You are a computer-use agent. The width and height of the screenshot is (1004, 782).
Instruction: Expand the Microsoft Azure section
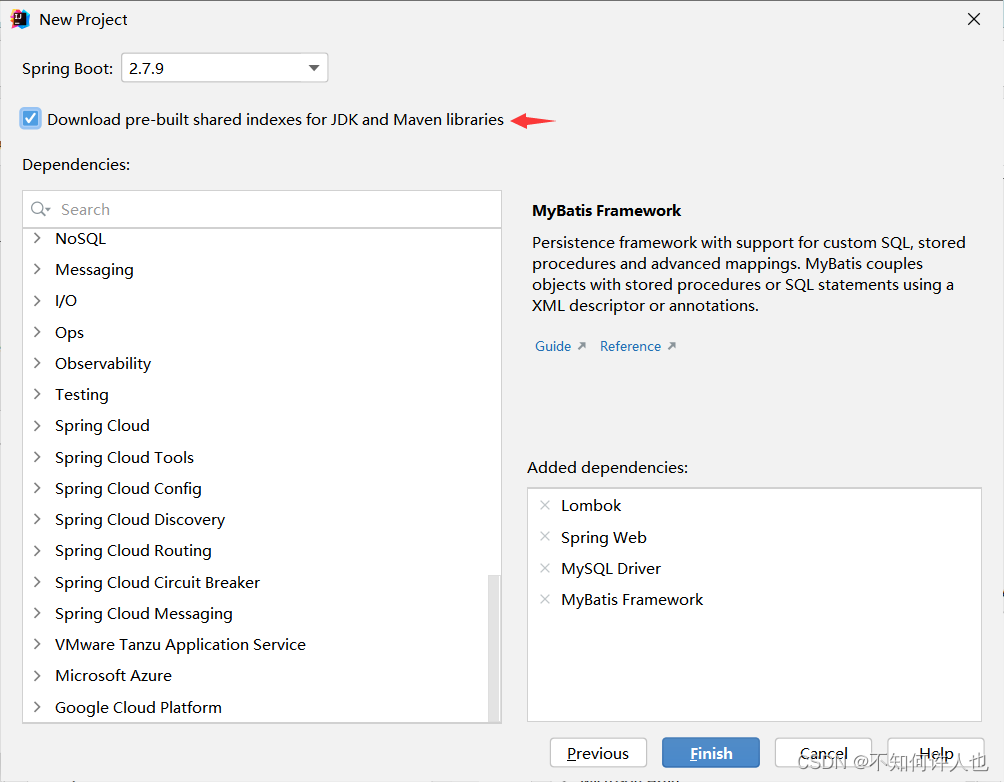point(37,675)
